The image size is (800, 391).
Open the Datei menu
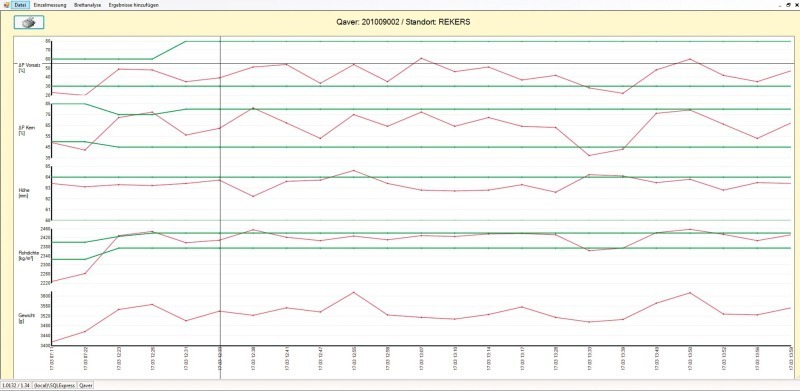(x=20, y=5)
